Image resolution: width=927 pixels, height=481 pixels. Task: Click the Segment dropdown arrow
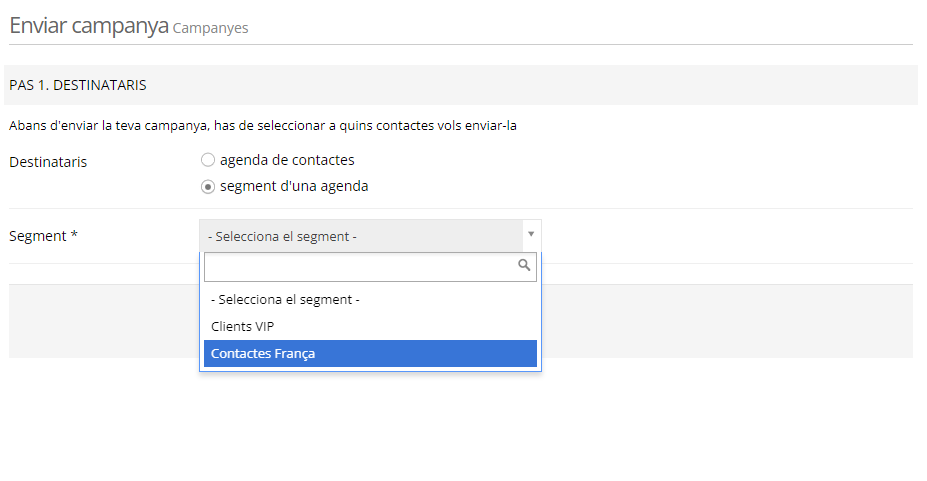531,234
